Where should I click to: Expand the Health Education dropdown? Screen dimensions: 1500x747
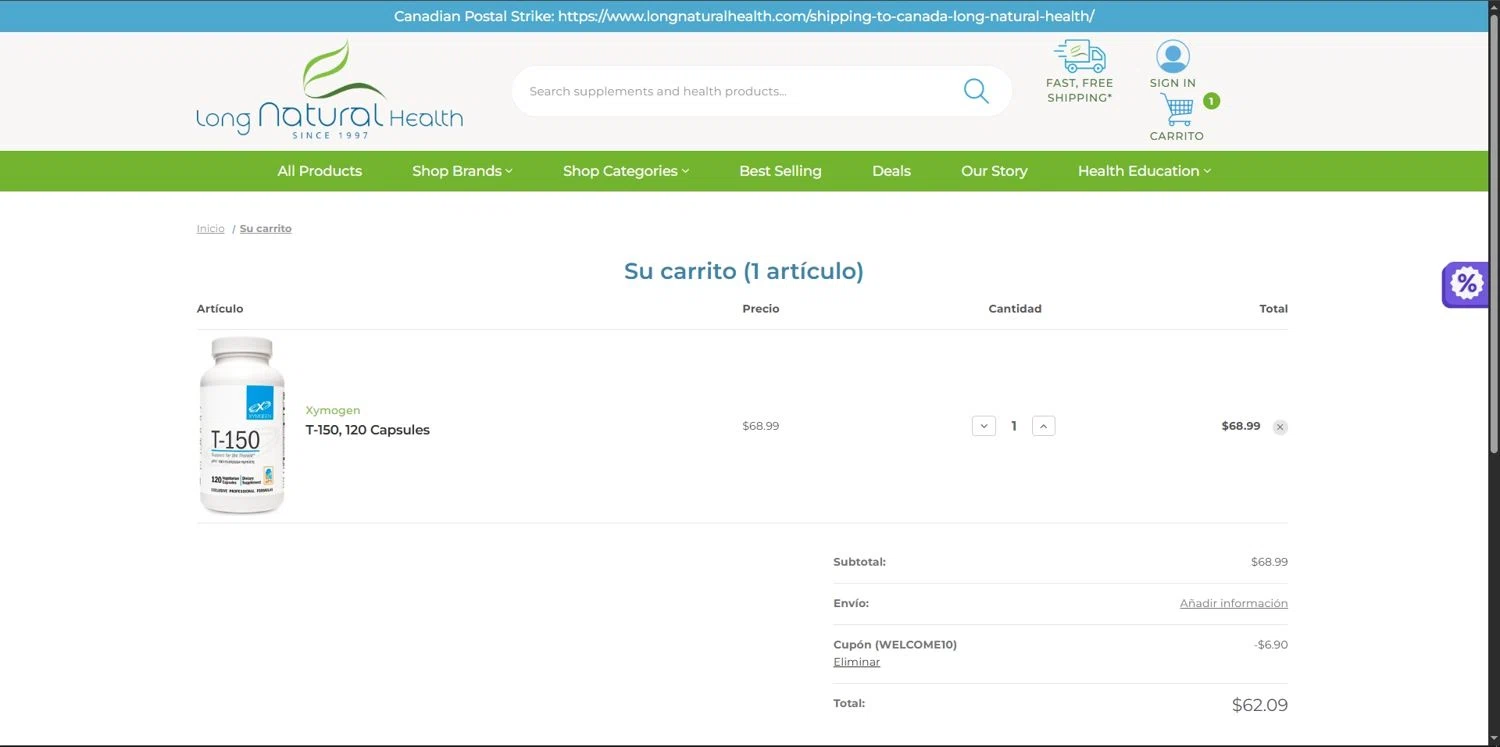point(1144,171)
